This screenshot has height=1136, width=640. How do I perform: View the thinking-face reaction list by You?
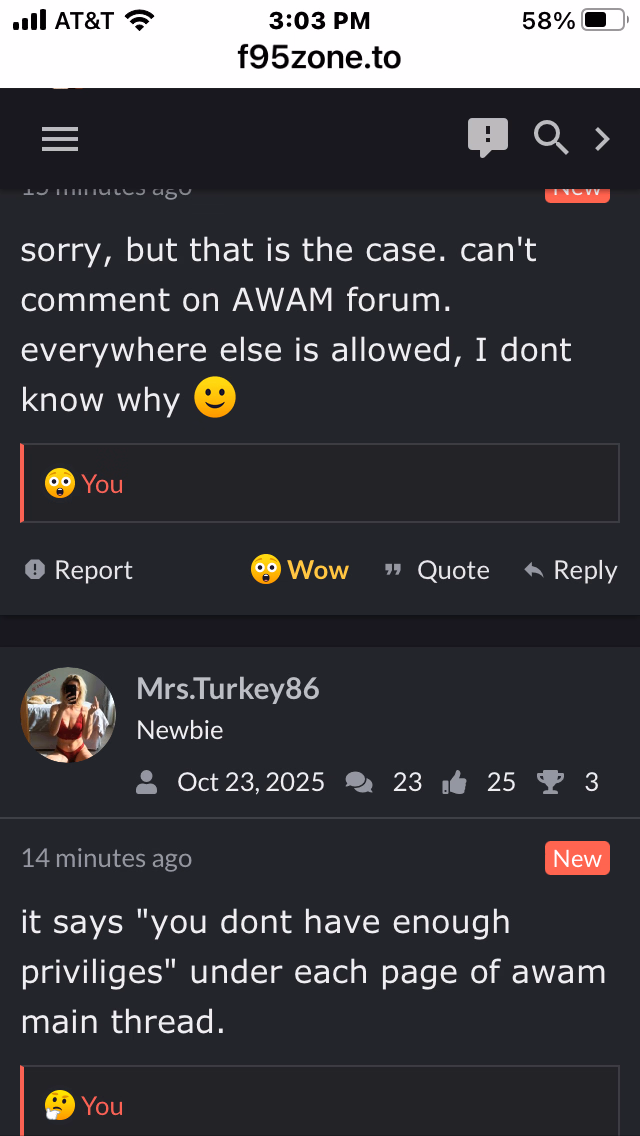(x=84, y=1106)
